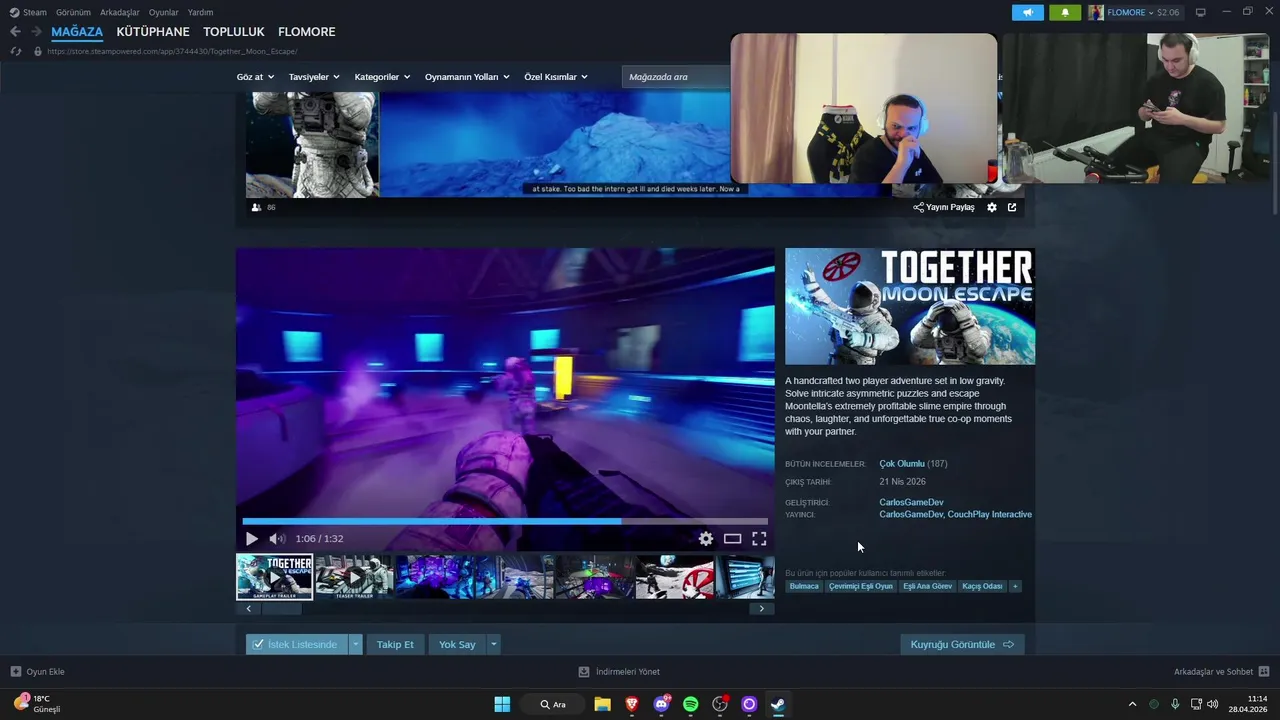Mute the trailer volume speaker icon
Screen dimensions: 1280x720
[x=277, y=538]
